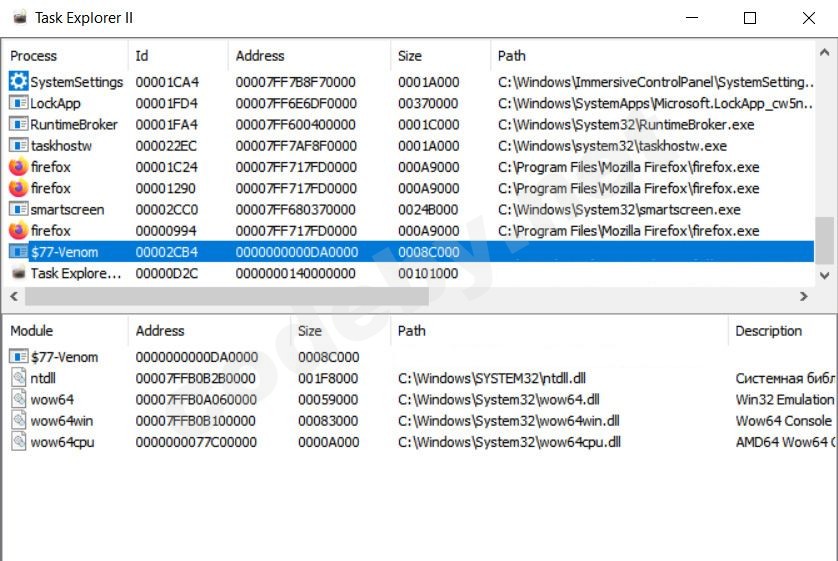838x561 pixels.
Task: Click path C:\Windows\System32\RuntimeBroker.exe
Action: tap(626, 124)
